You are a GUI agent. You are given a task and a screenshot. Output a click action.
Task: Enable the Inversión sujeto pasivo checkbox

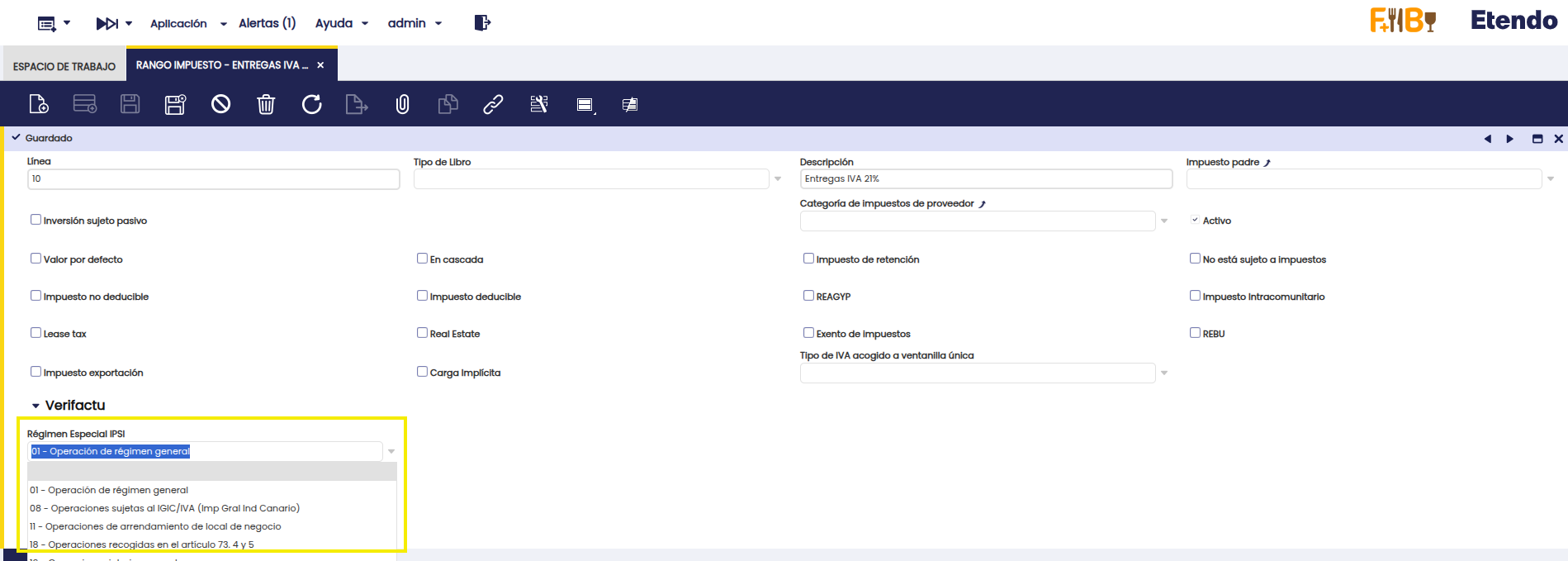(36, 220)
